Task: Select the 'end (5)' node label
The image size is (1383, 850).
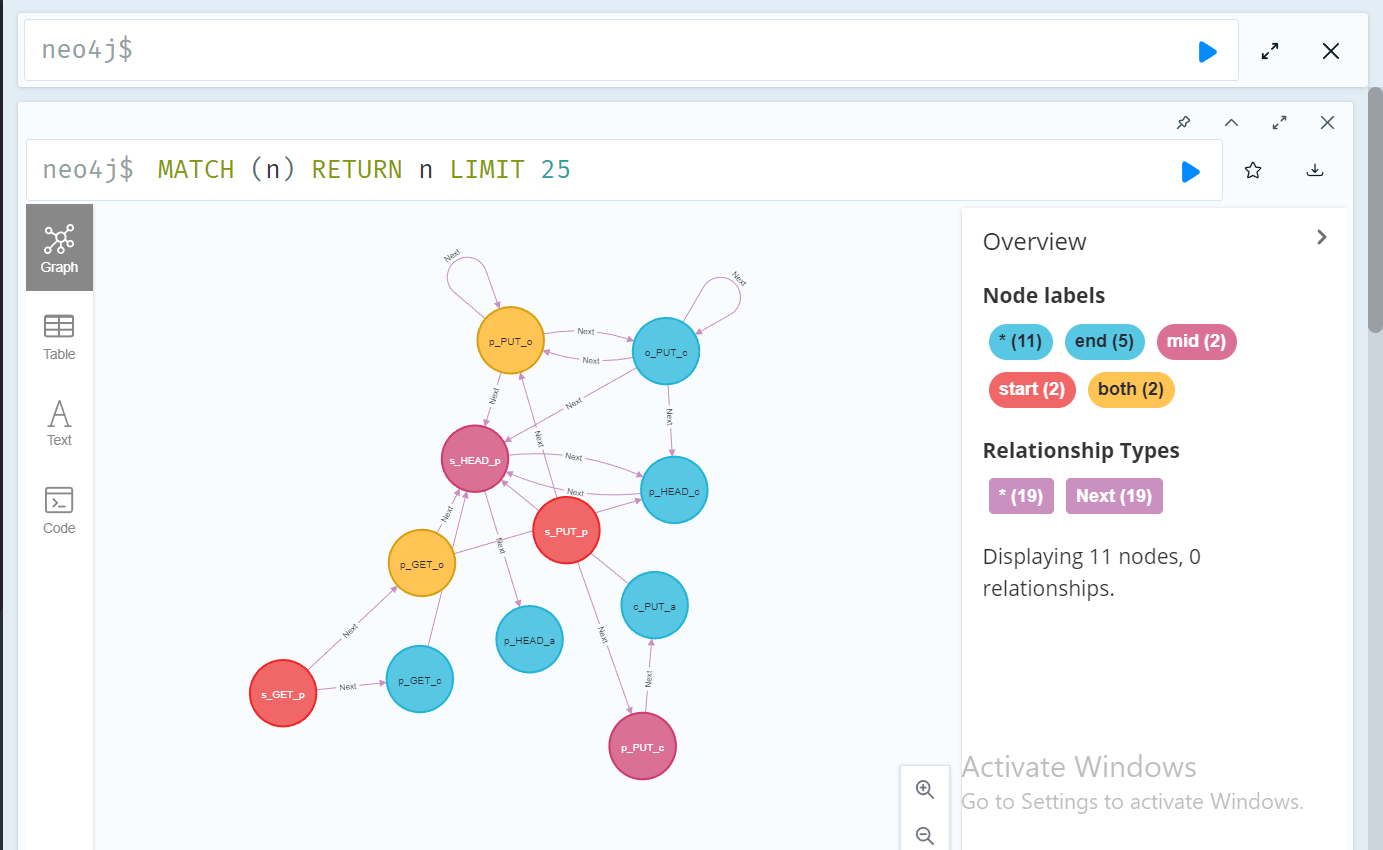Action: (x=1104, y=342)
